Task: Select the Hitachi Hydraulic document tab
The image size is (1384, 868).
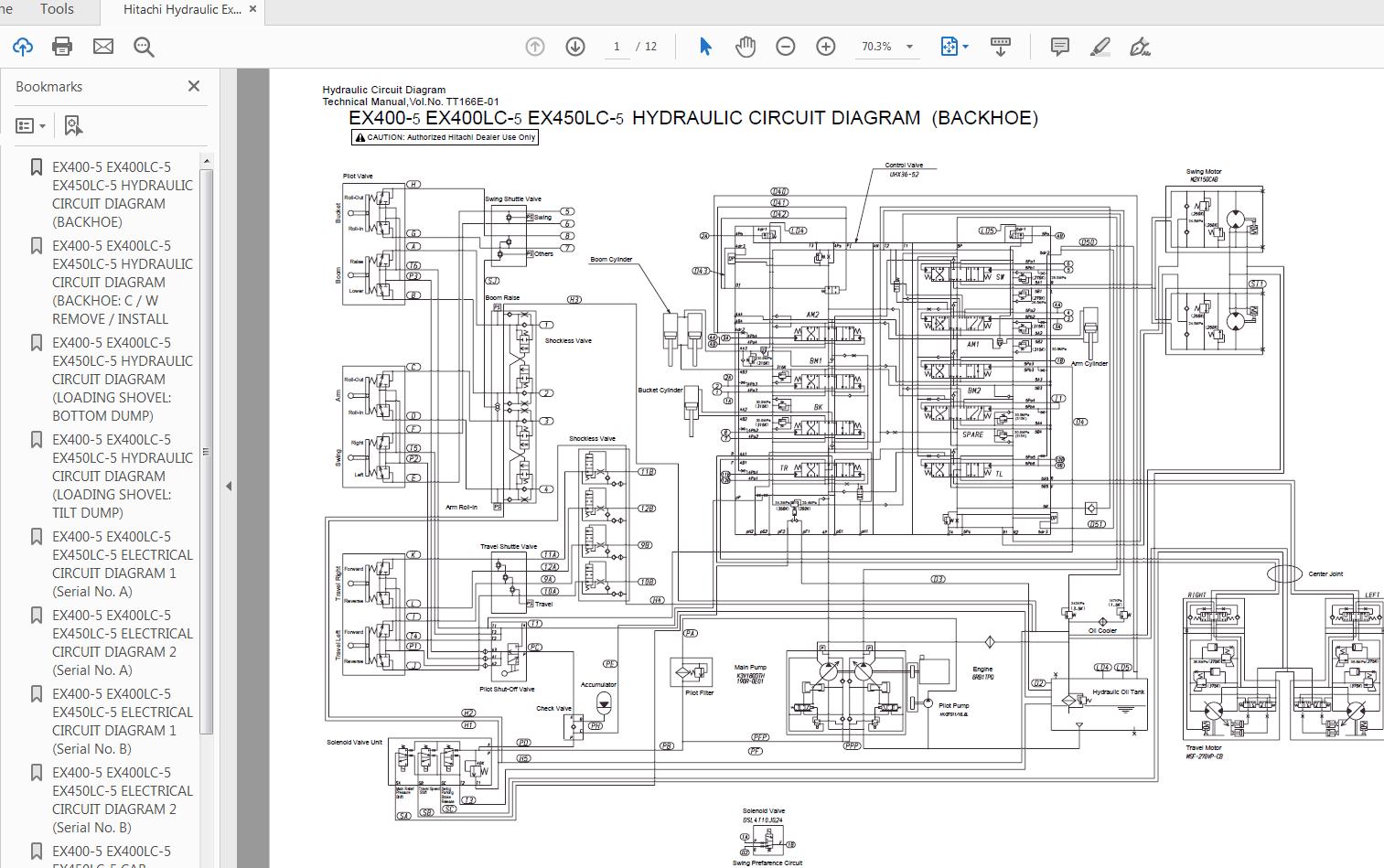Action: click(182, 9)
